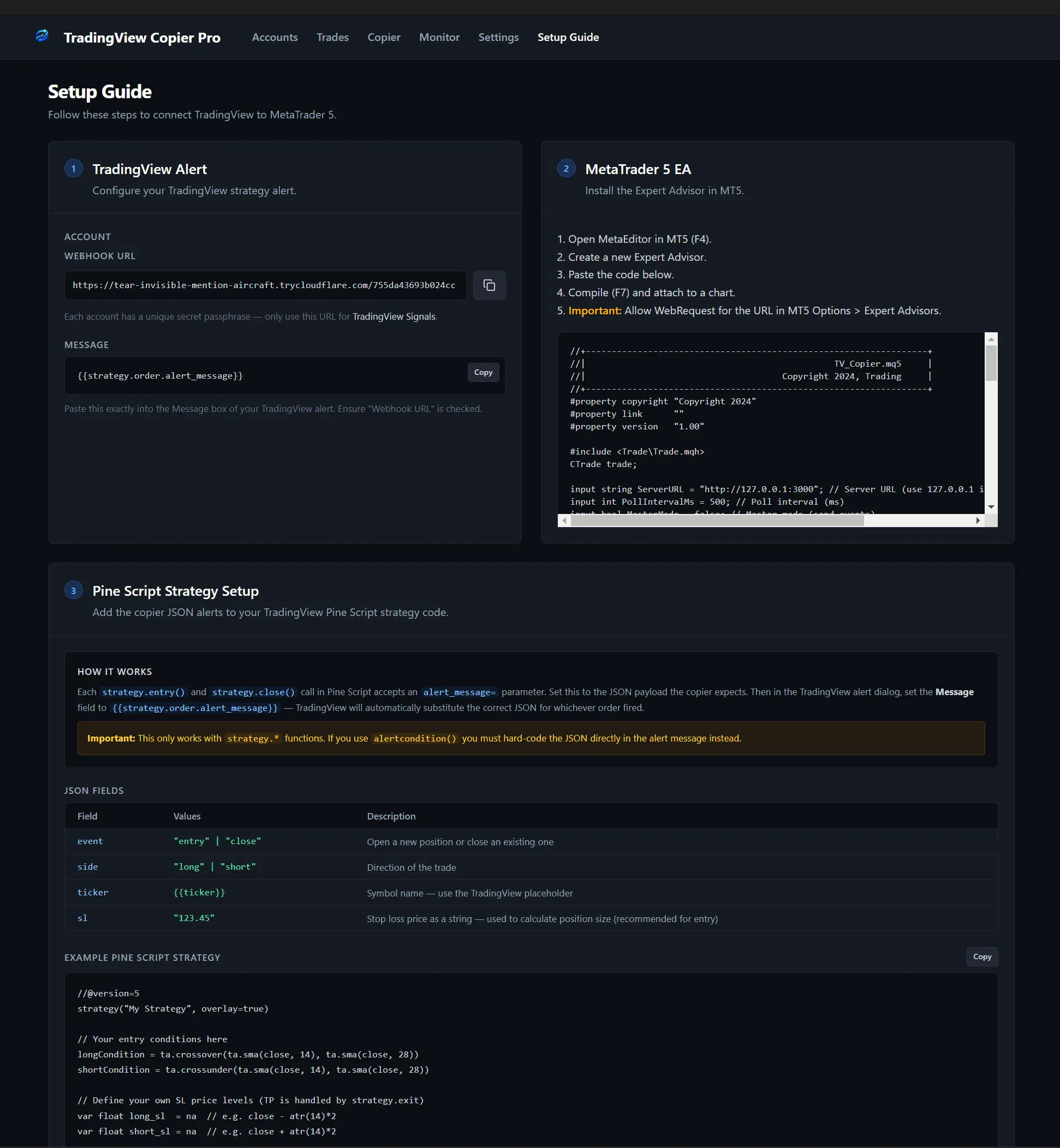Click the '"123.45"' value cell
Image resolution: width=1060 pixels, height=1148 pixels.
[x=194, y=918]
